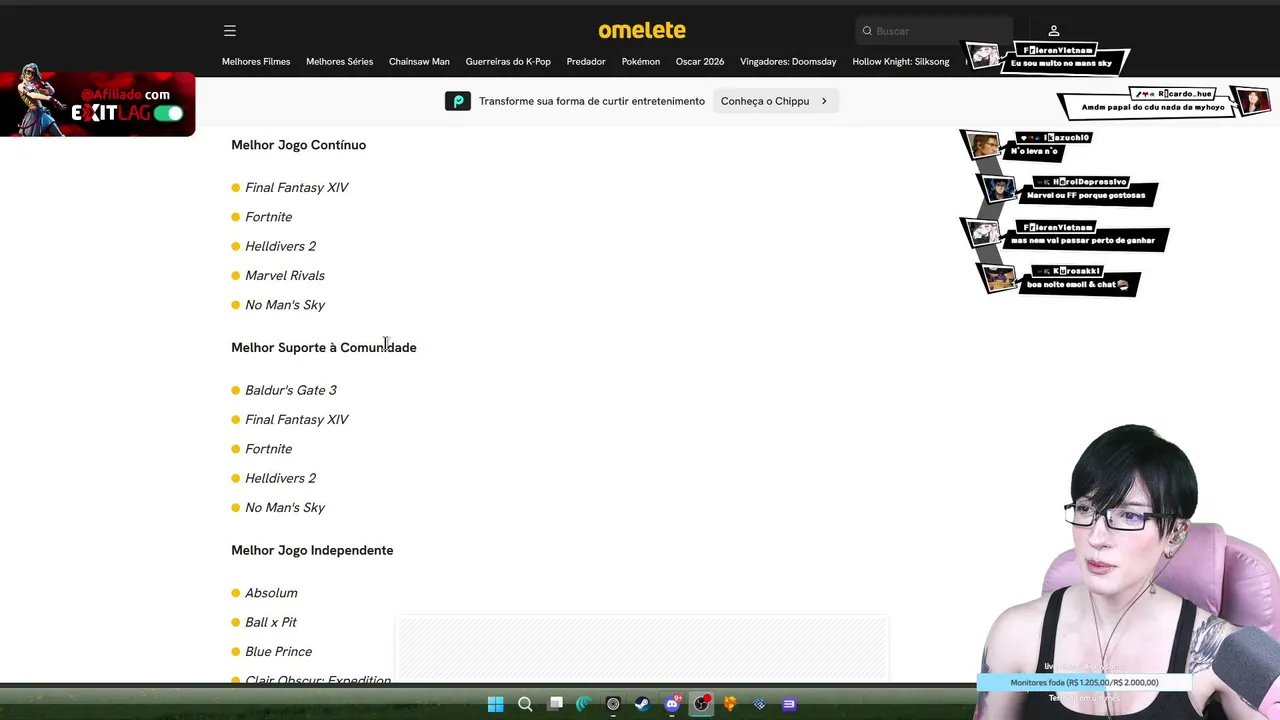Open Vingadores: Doomsday nav item
1280x720 pixels.
788,62
